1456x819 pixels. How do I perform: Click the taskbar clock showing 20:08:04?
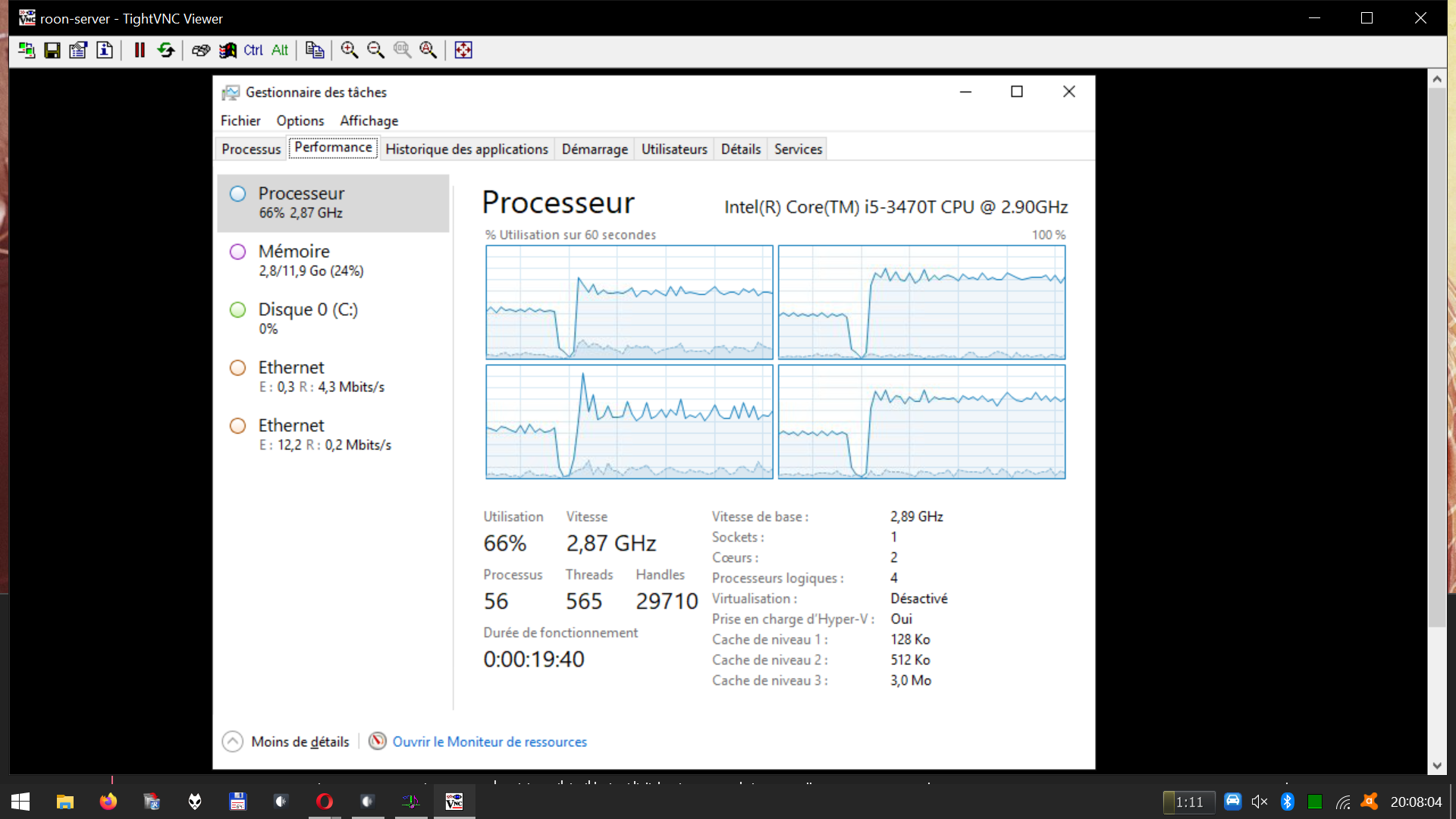(1416, 802)
